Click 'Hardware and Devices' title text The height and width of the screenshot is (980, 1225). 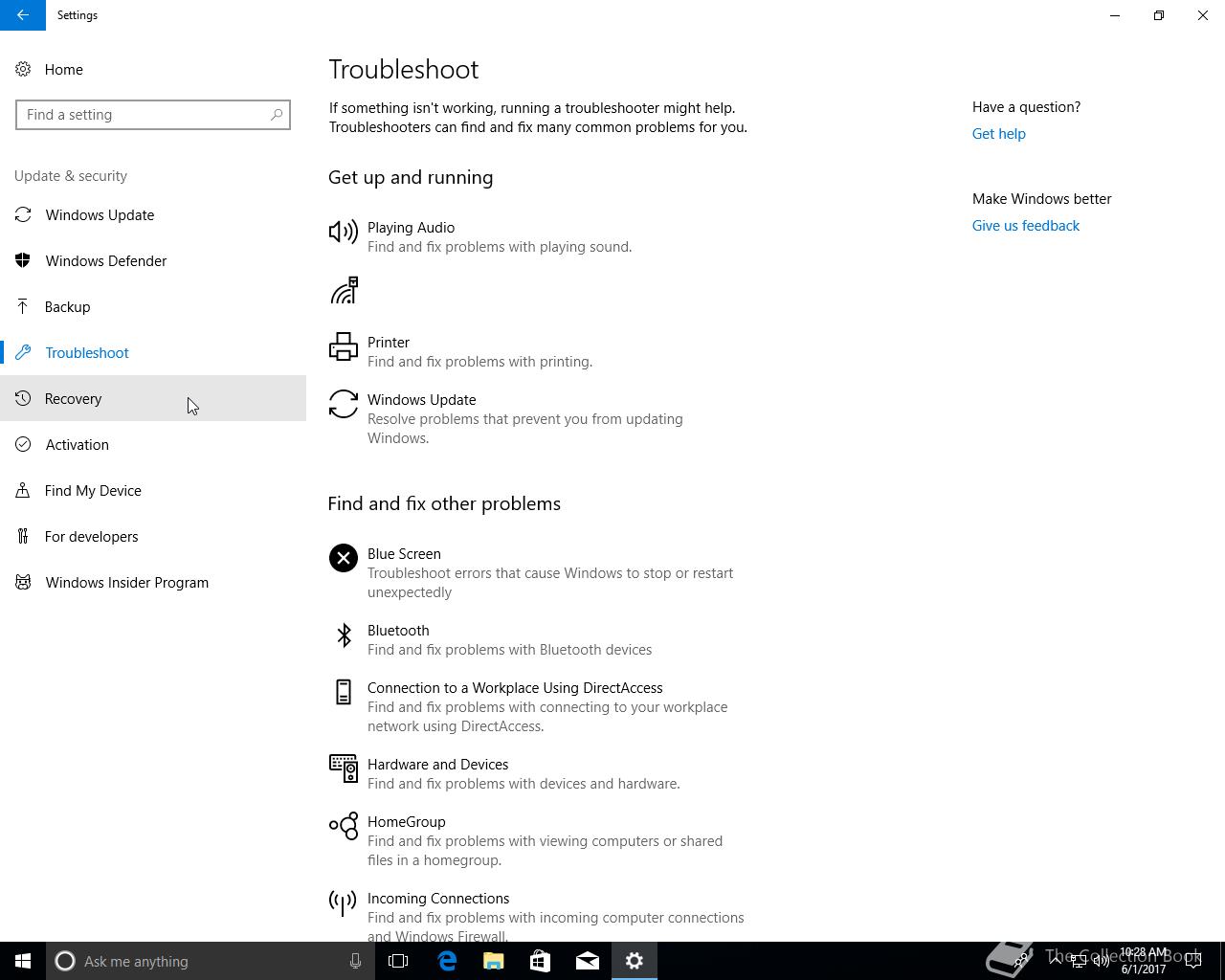(437, 765)
